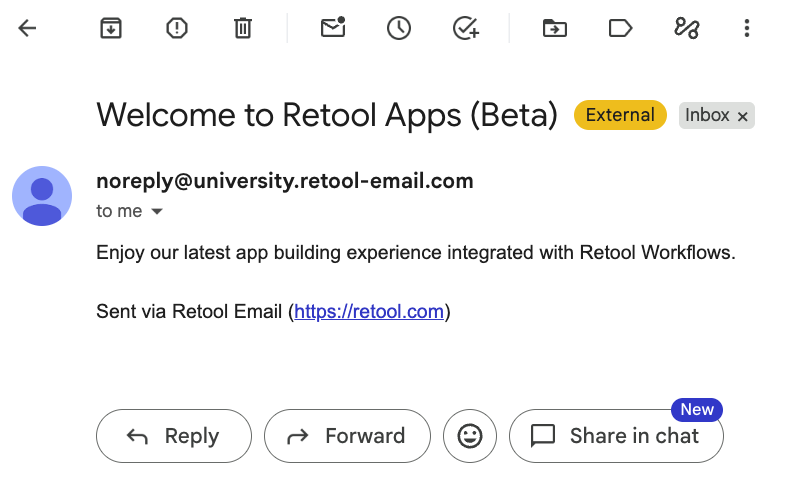The image size is (790, 492).
Task: Click the Reply button
Action: pyautogui.click(x=174, y=436)
